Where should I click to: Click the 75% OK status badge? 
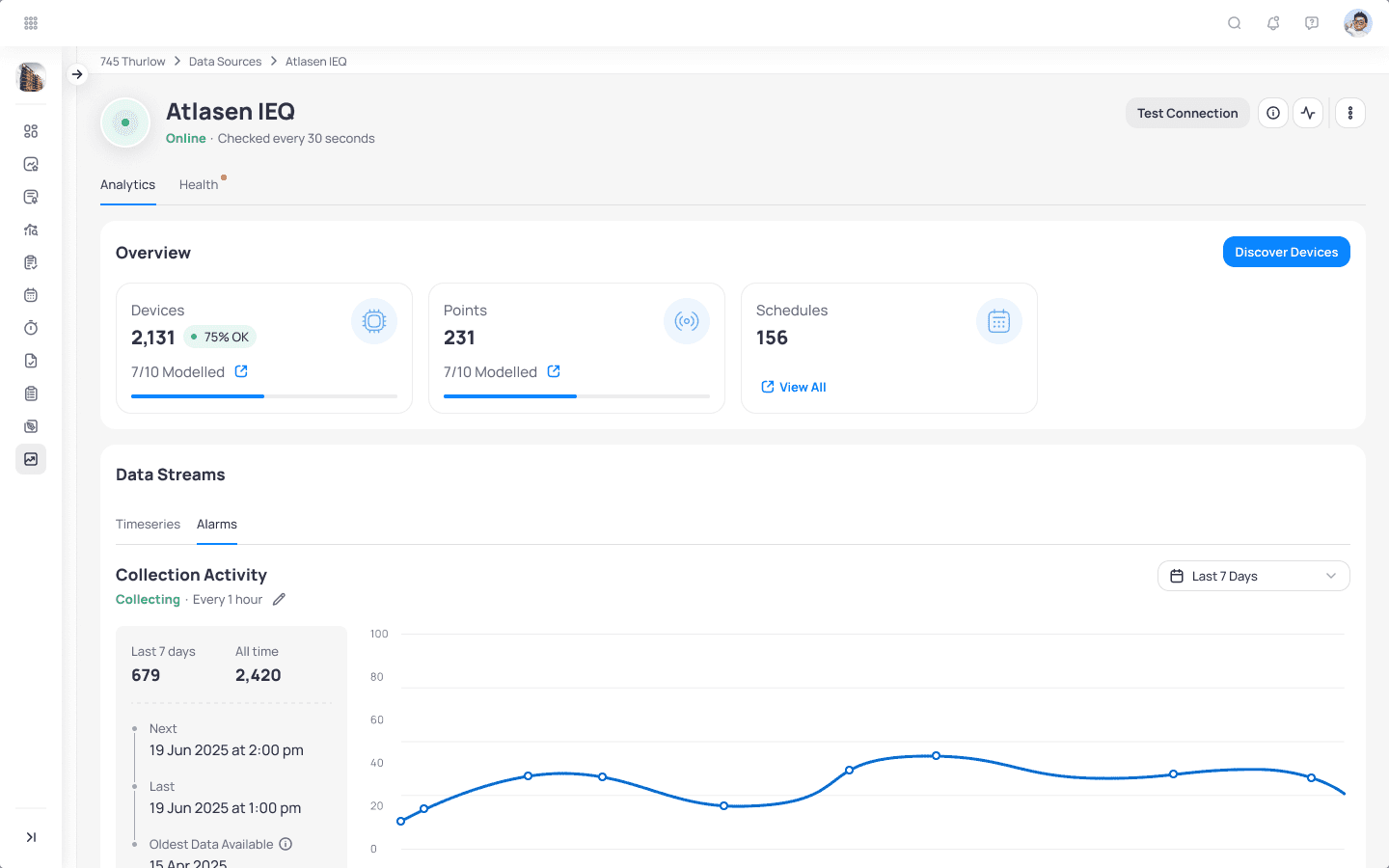pyautogui.click(x=220, y=337)
